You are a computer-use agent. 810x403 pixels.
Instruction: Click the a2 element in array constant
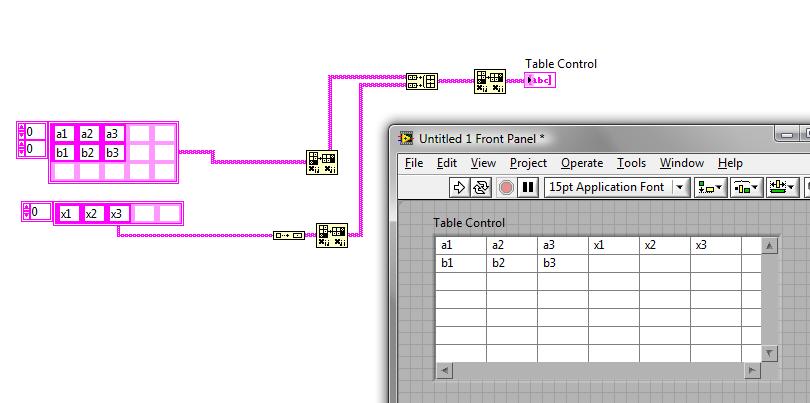[89, 134]
